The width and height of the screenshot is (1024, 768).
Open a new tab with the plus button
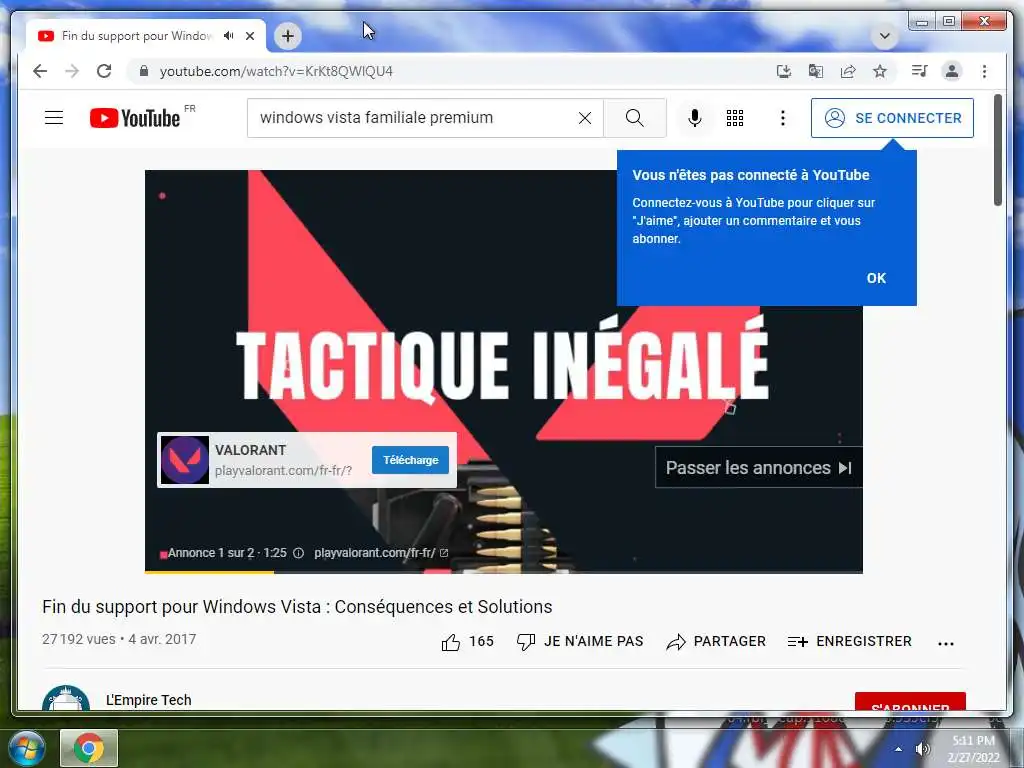[288, 36]
